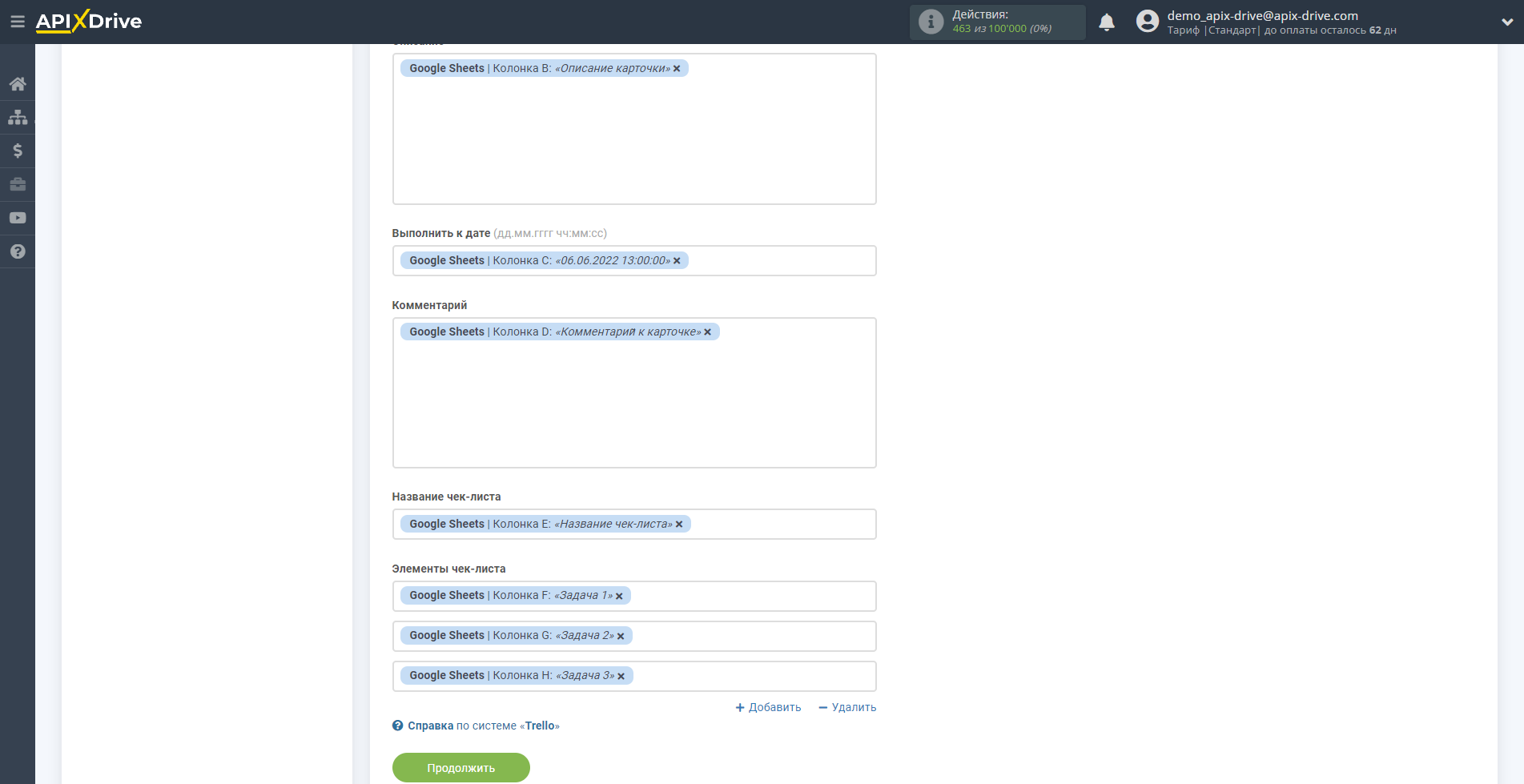Remove the Колонка D «Комментарий к карточке» tag

coord(707,332)
